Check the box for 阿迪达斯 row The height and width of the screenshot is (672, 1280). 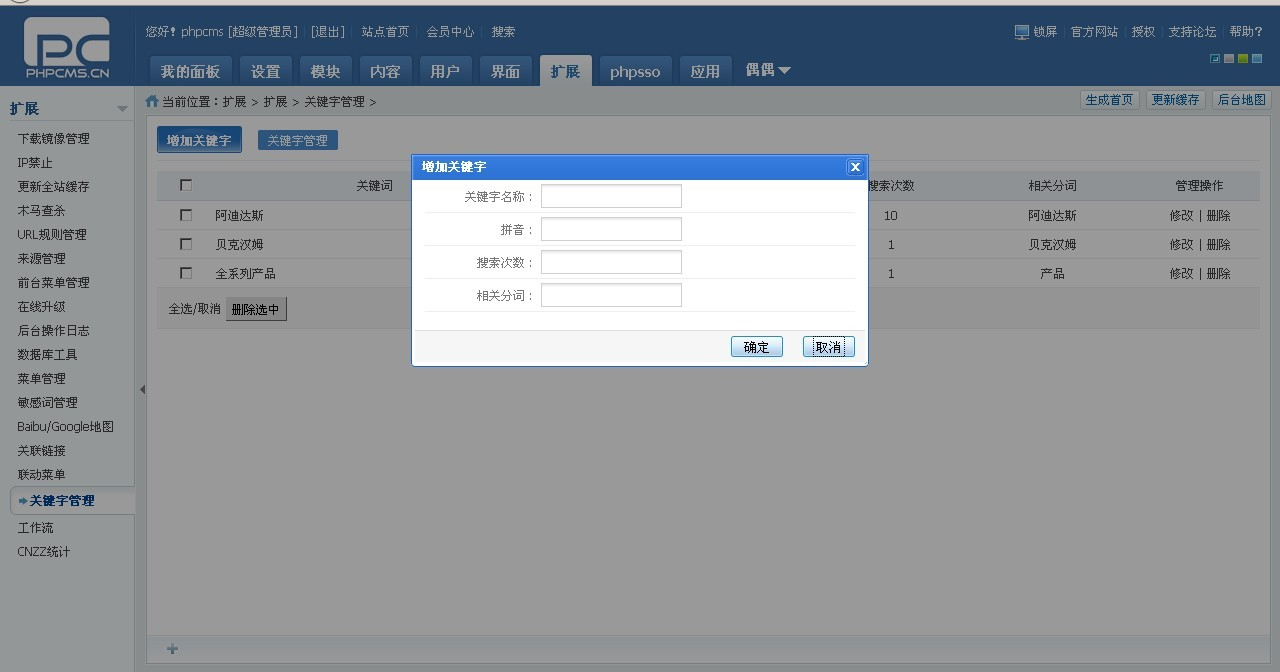point(186,215)
